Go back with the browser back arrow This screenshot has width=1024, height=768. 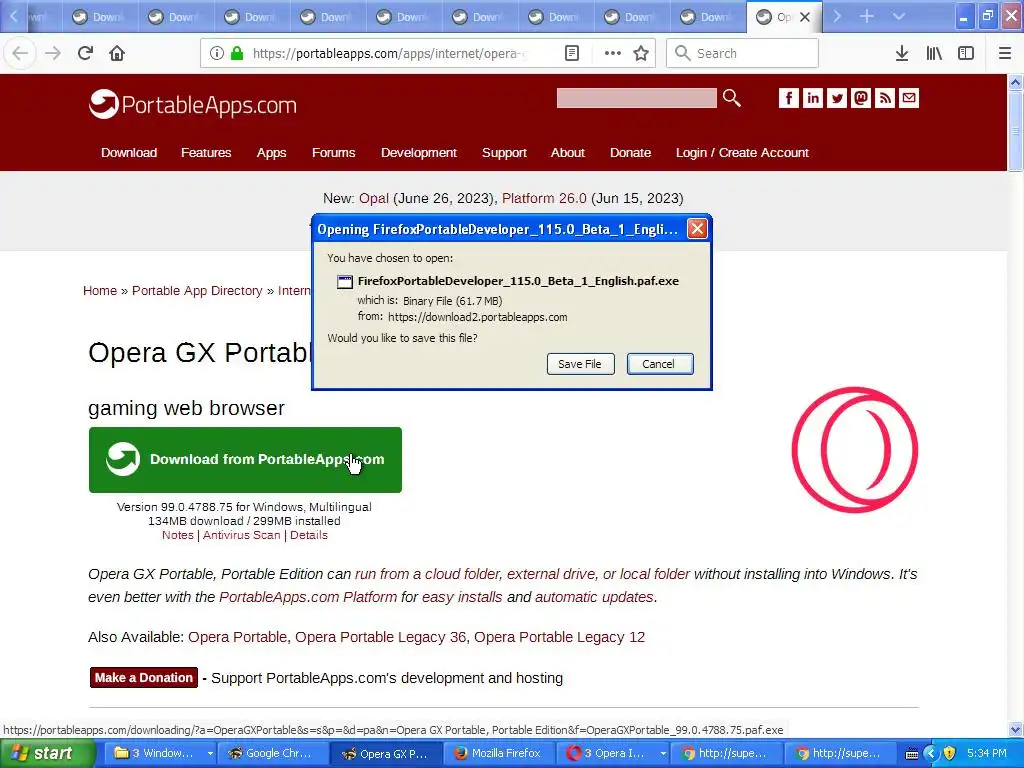point(20,53)
